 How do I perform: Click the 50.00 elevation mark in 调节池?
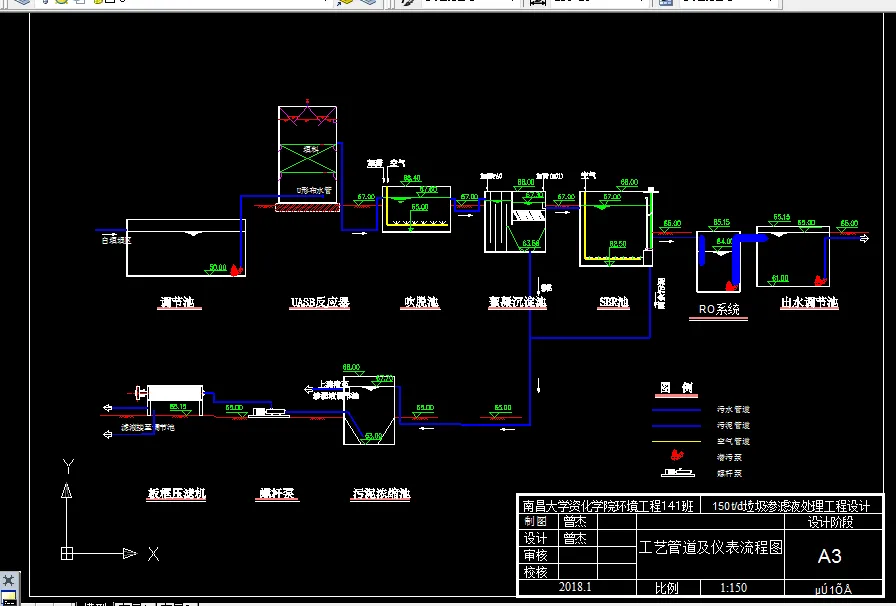218,267
